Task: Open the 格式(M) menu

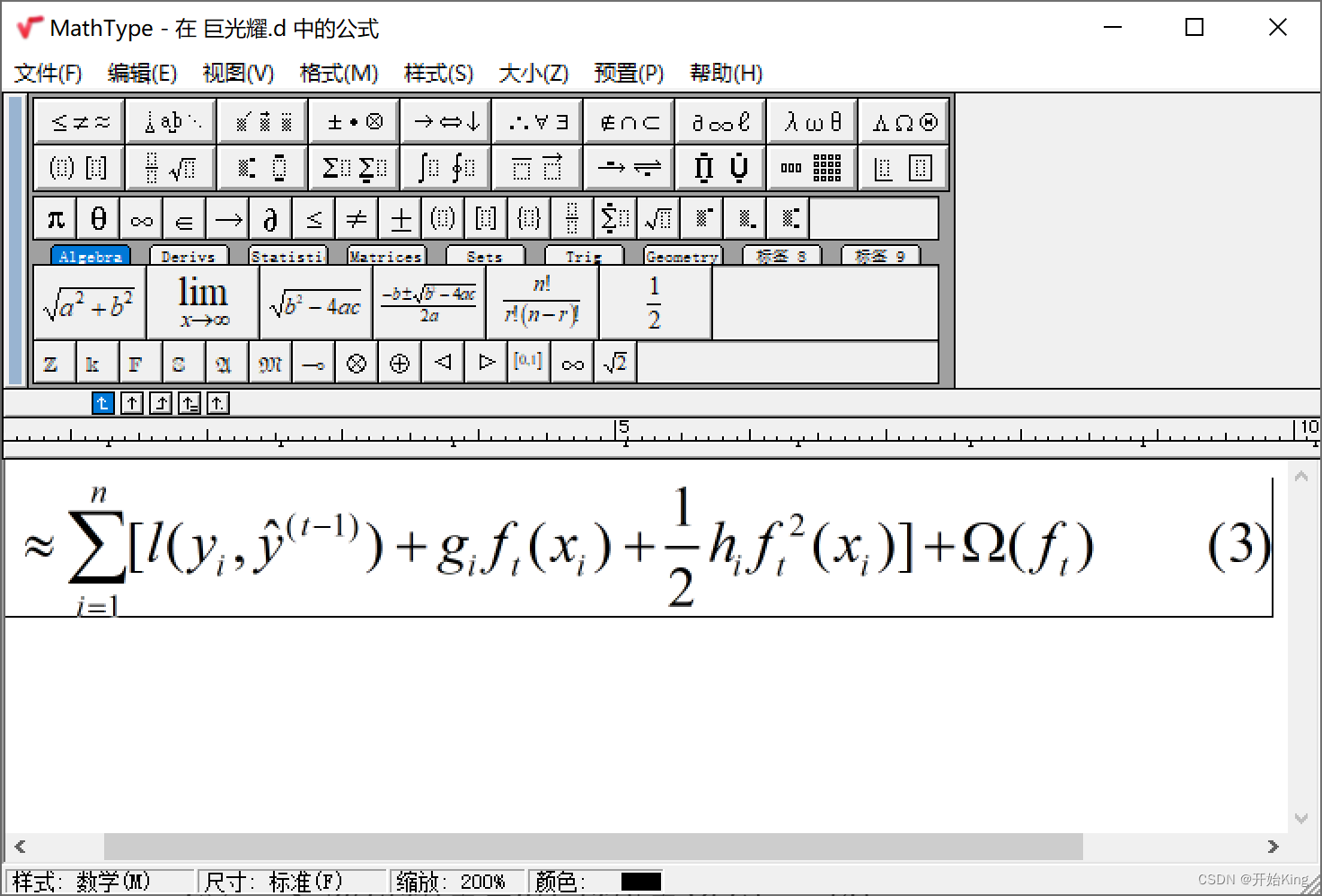Action: point(339,73)
